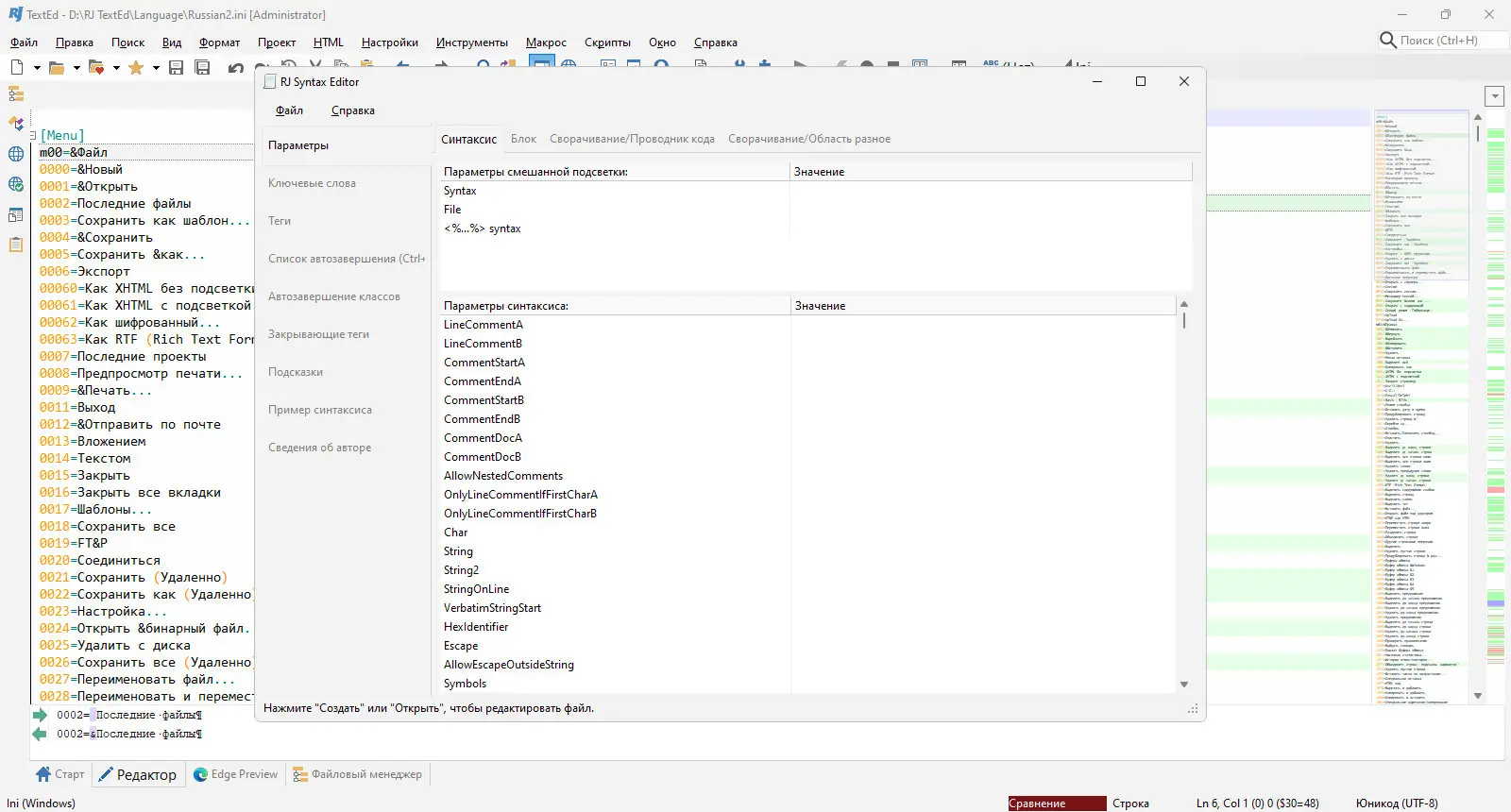Open the Справка menu in TextEd menu bar
Image resolution: width=1511 pixels, height=812 pixels.
(716, 42)
